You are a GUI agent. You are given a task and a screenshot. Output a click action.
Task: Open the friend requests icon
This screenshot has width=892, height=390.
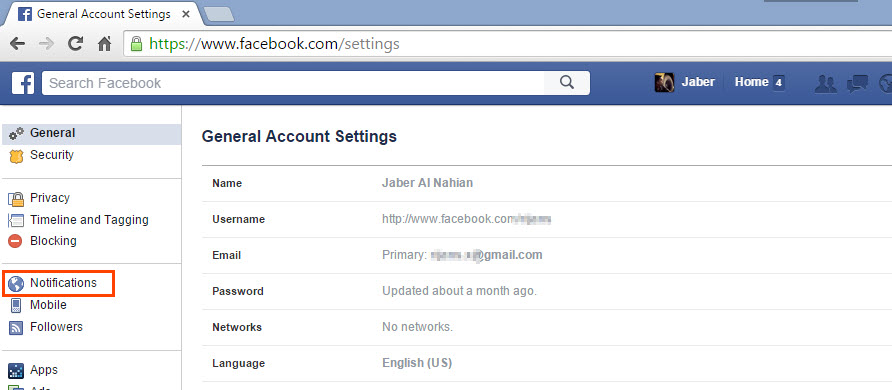(825, 84)
